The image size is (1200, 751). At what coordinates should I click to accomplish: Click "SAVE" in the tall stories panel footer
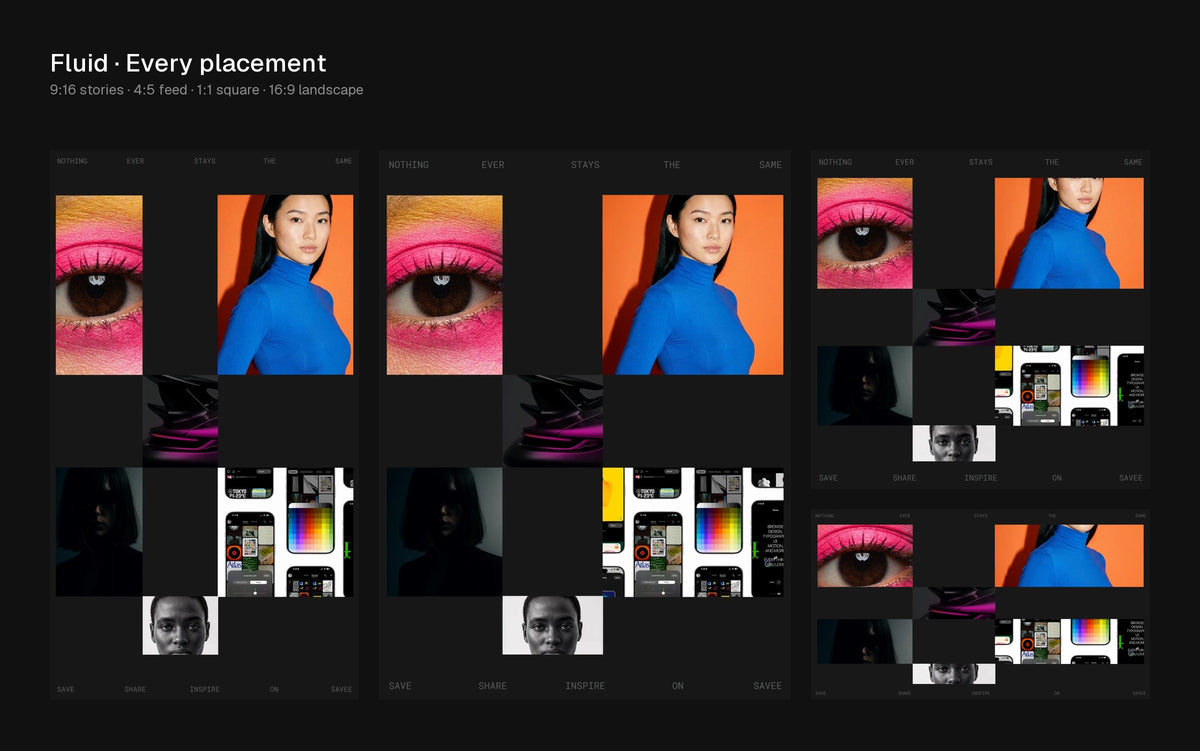click(x=66, y=690)
